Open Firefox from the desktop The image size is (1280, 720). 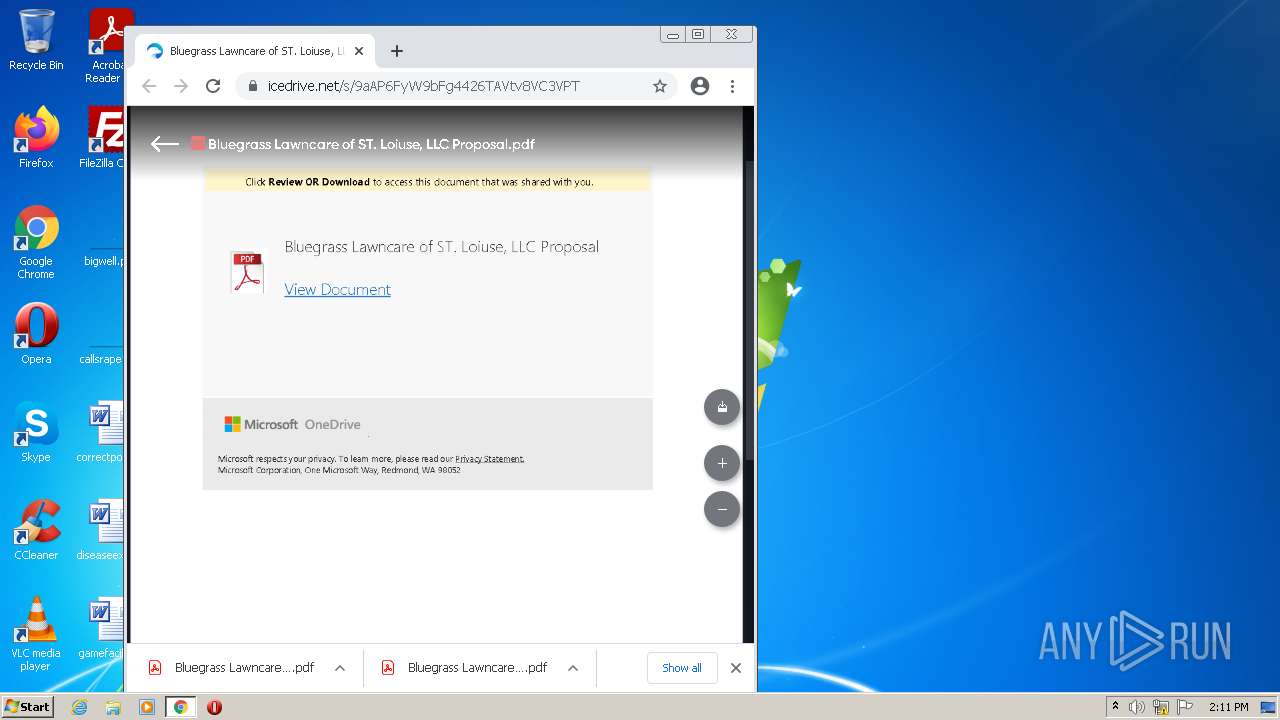click(x=36, y=137)
